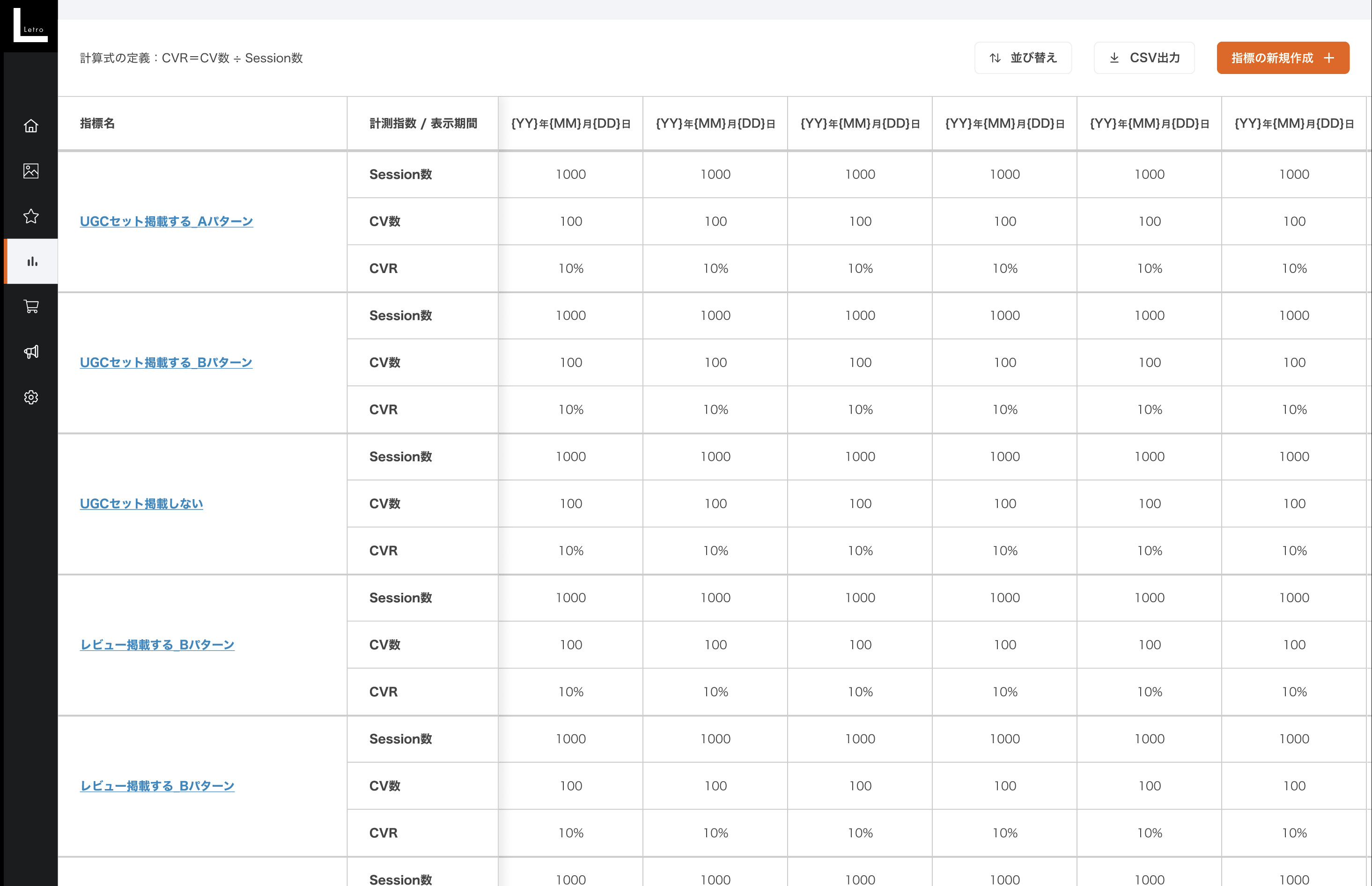Open the first レビュー掲載する_Bパターン link
The image size is (1372, 886).
point(157,645)
